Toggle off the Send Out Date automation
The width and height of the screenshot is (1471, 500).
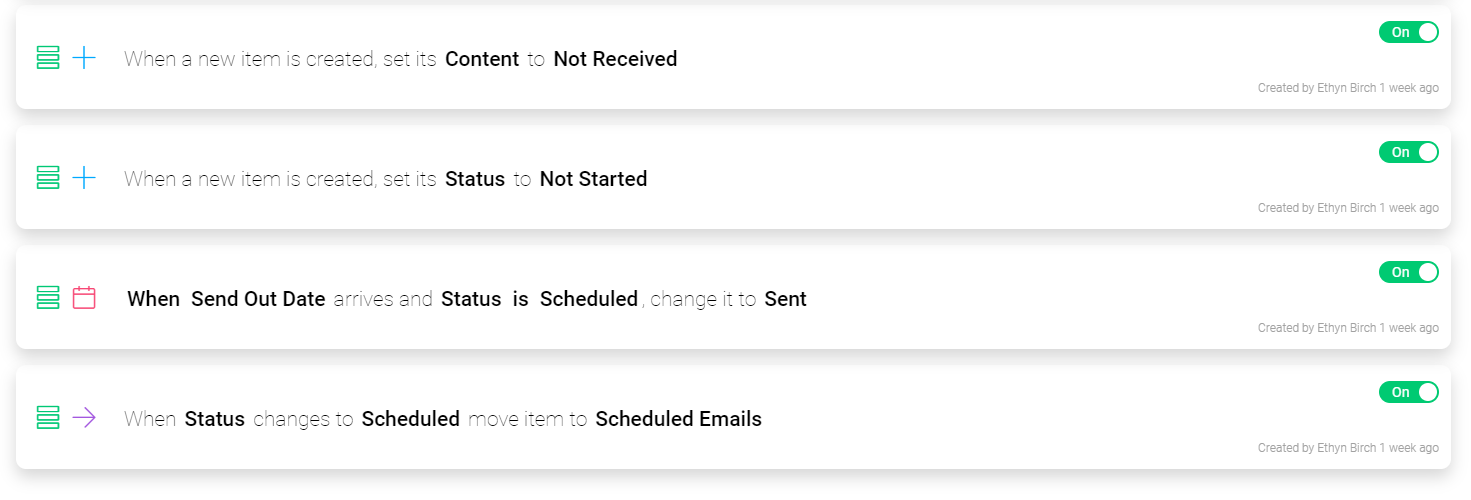[x=1408, y=272]
